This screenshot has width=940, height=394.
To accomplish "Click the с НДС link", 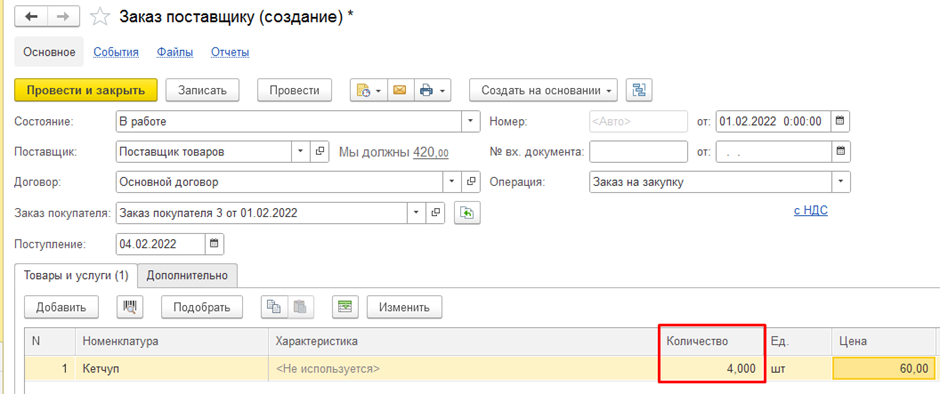I will click(811, 210).
